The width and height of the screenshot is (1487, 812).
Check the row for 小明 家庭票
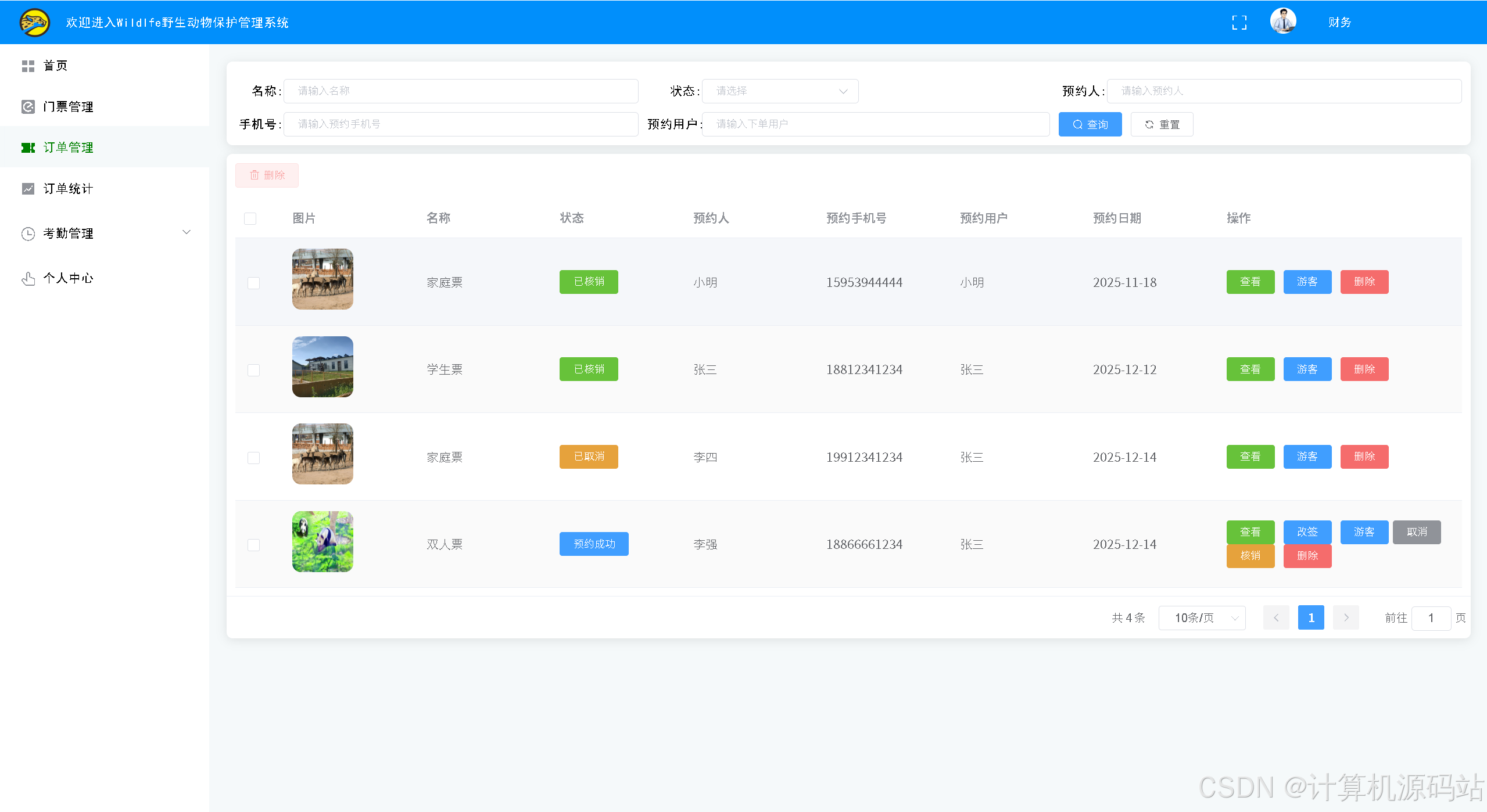click(253, 283)
